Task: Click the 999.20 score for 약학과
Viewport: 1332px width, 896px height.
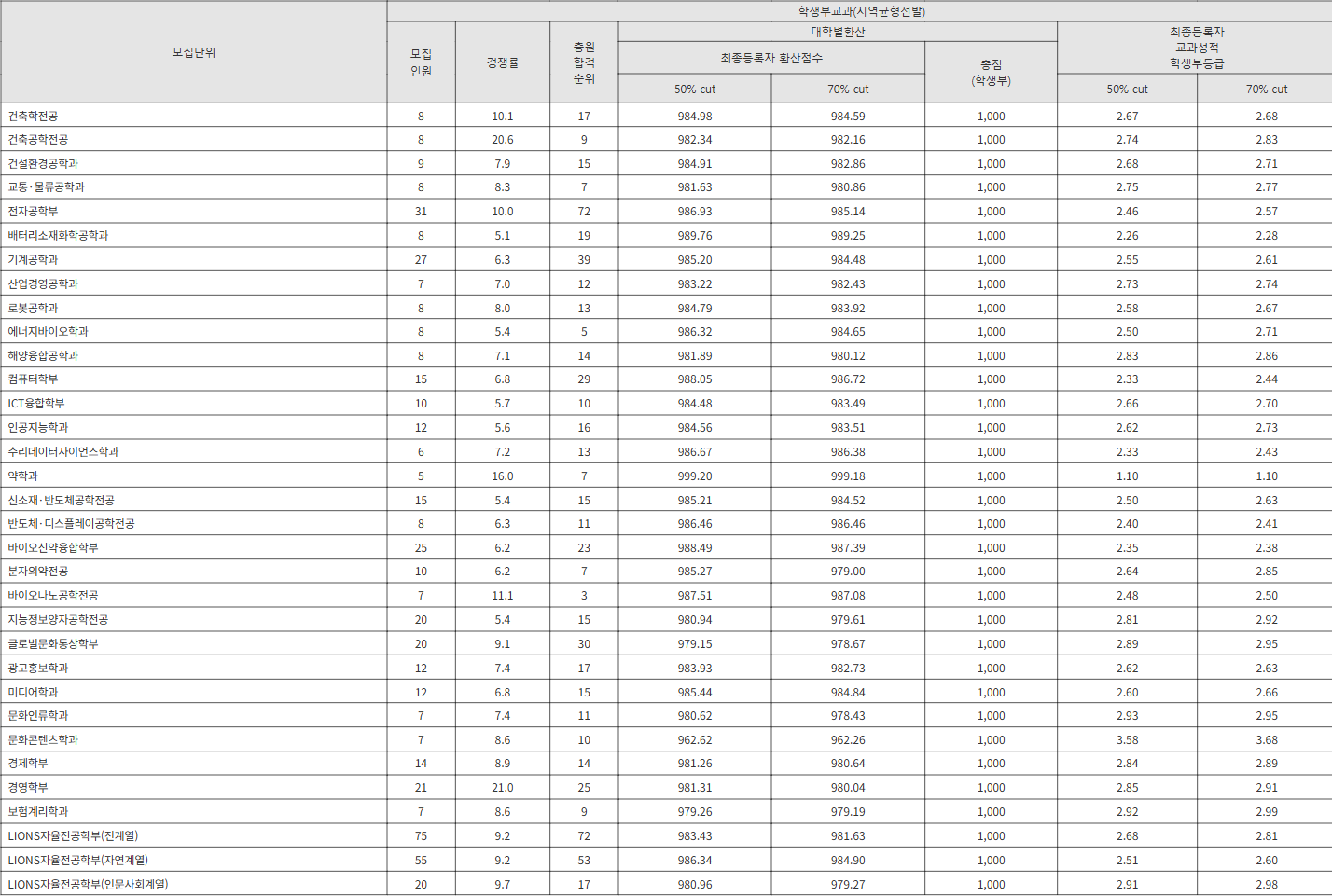Action: (695, 476)
